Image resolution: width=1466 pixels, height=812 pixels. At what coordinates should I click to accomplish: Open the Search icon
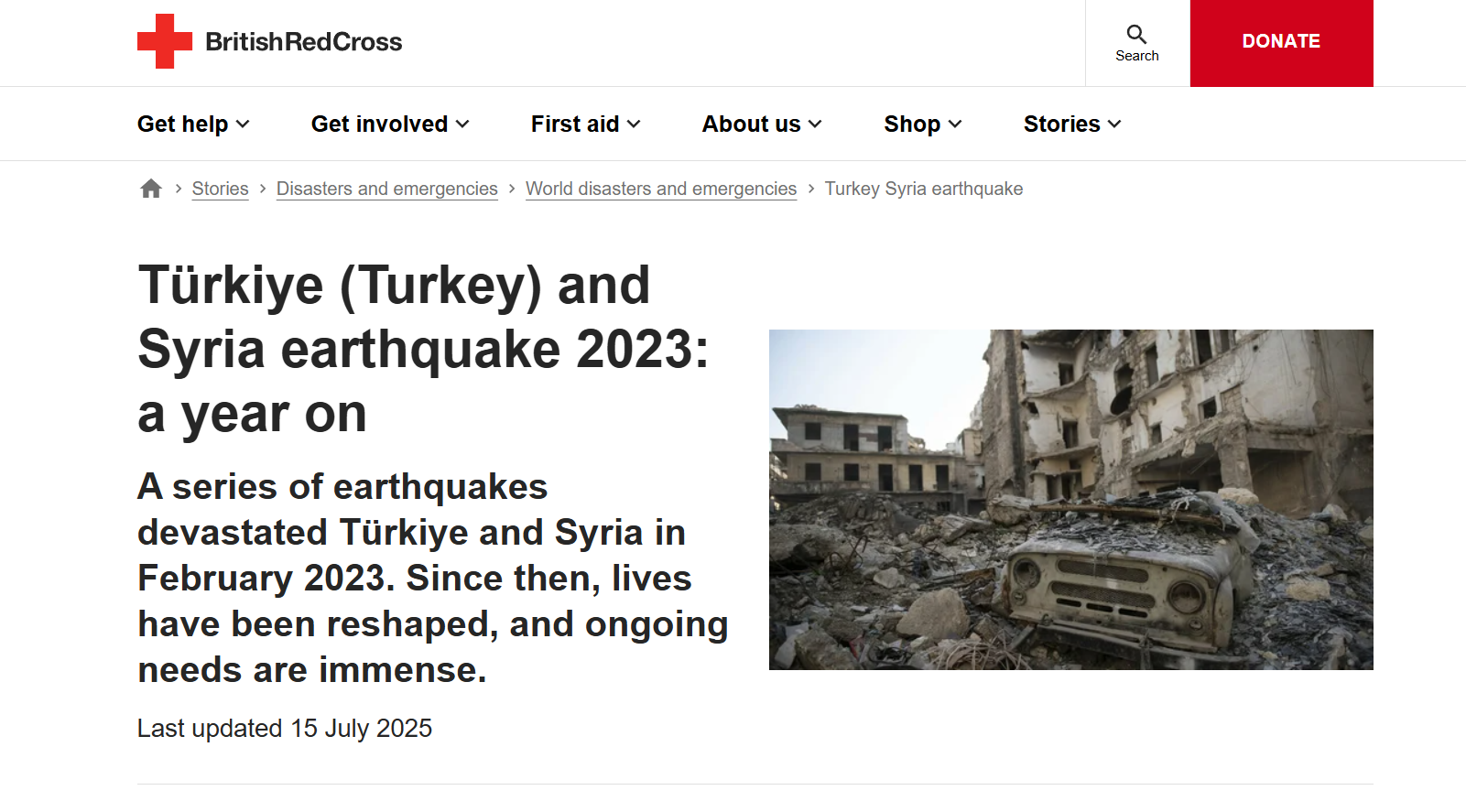tap(1137, 41)
